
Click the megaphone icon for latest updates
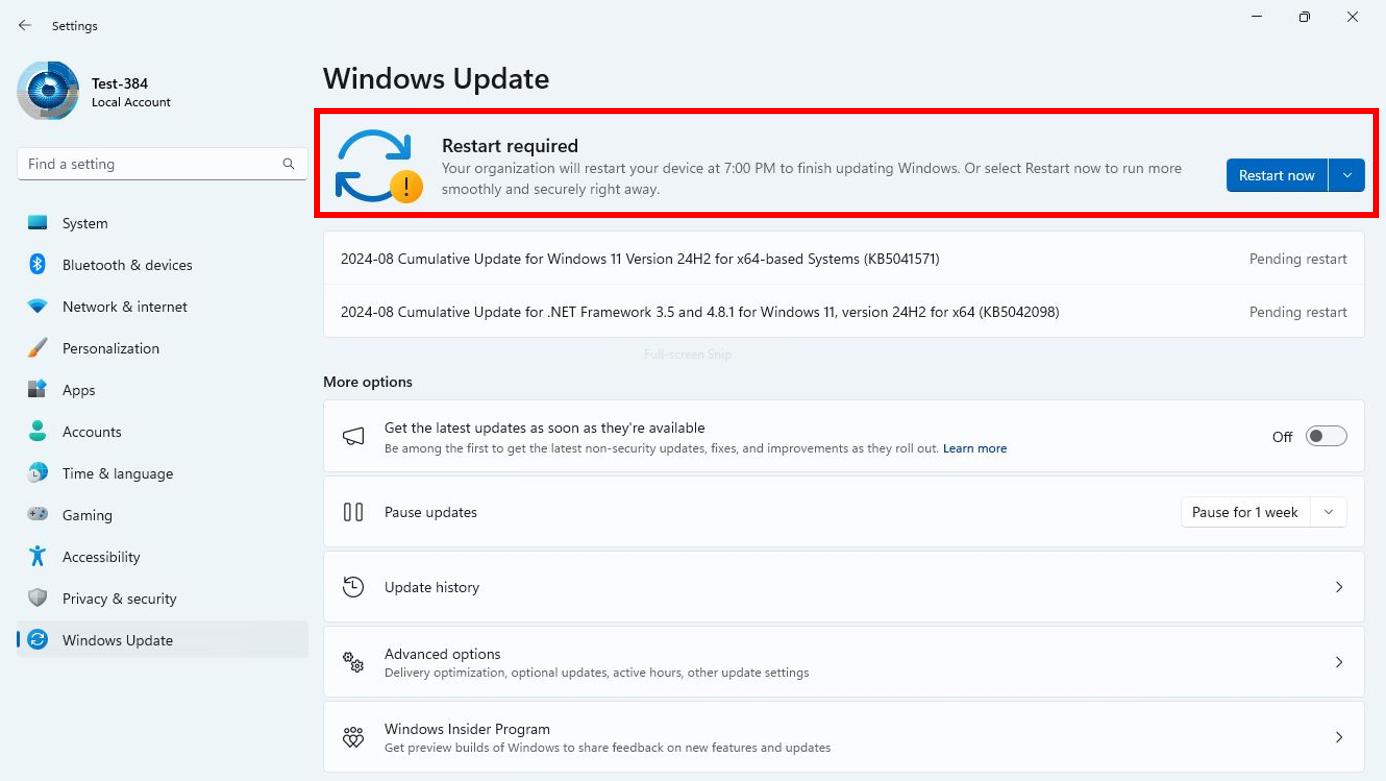pyautogui.click(x=353, y=437)
